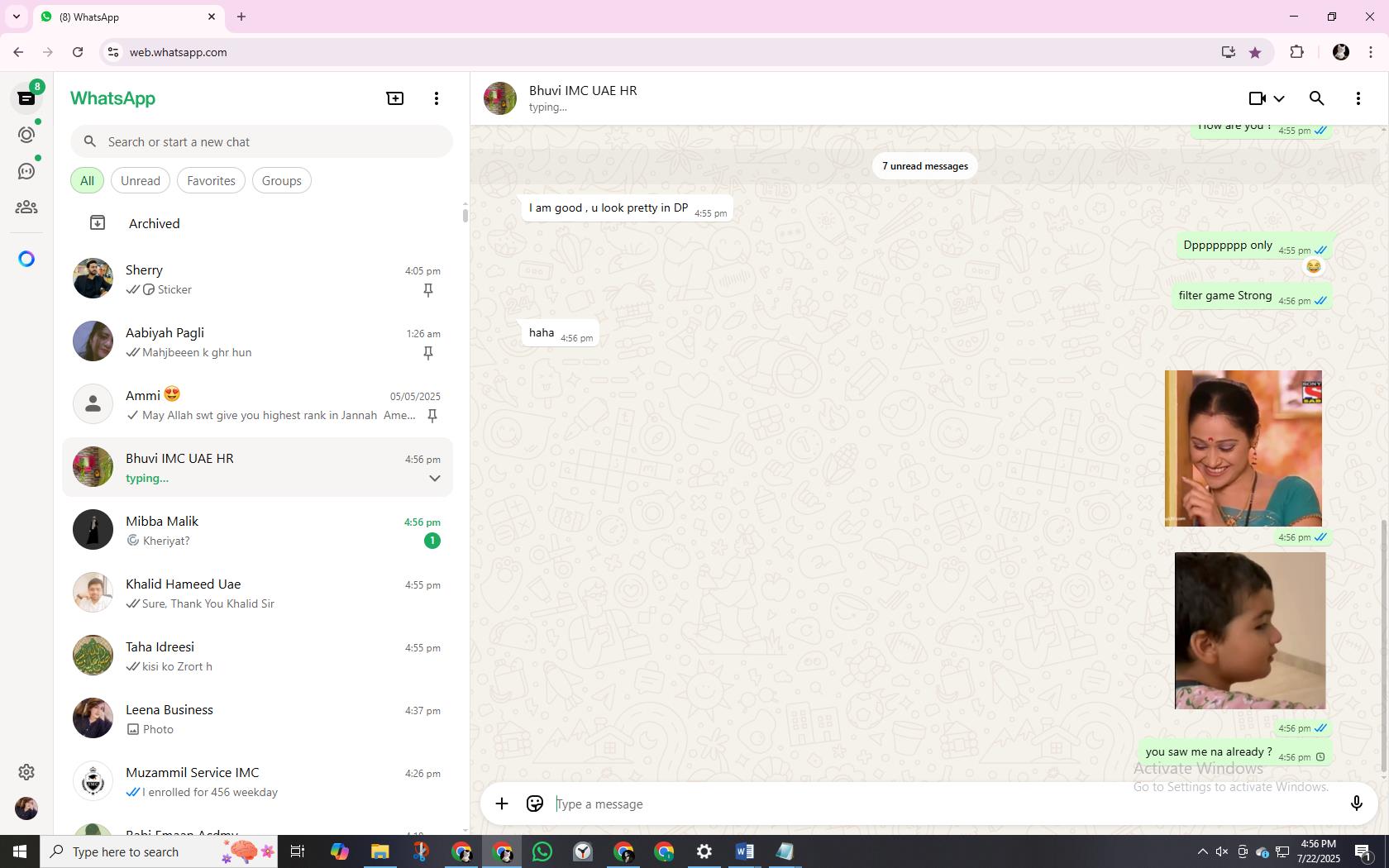The width and height of the screenshot is (1389, 868).
Task: Select the Unread chat filter
Action: coord(141,181)
